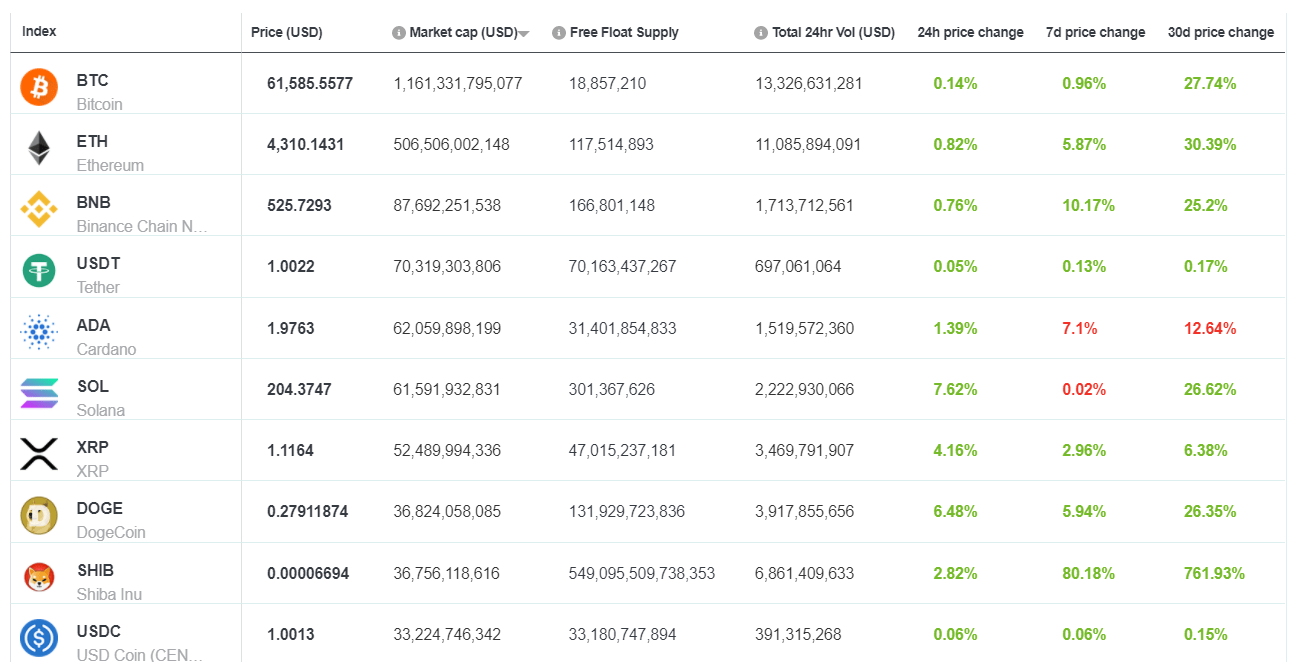The width and height of the screenshot is (1293, 662).
Task: Click the Cardano name text
Action: pyautogui.click(x=106, y=349)
